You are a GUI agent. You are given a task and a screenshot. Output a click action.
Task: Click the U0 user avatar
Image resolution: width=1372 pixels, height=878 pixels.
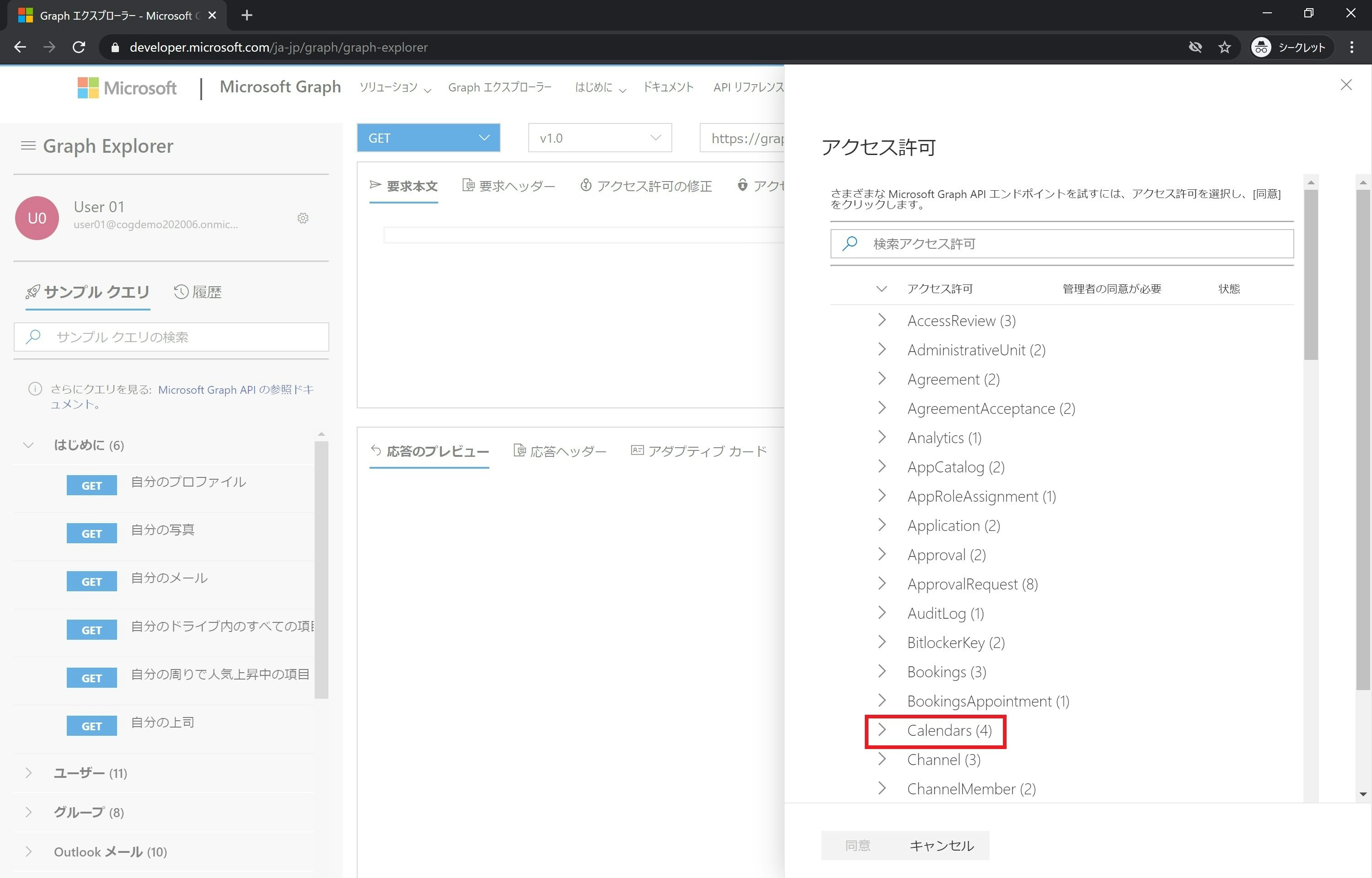37,219
